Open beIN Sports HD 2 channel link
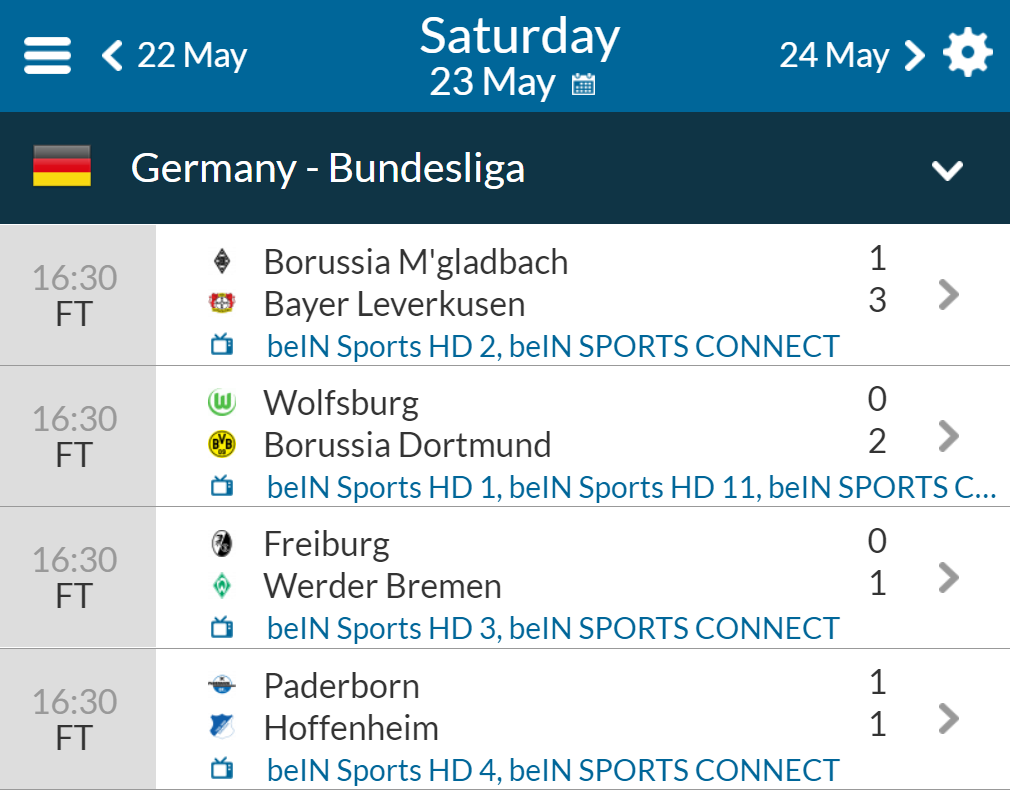1010x790 pixels. (383, 347)
